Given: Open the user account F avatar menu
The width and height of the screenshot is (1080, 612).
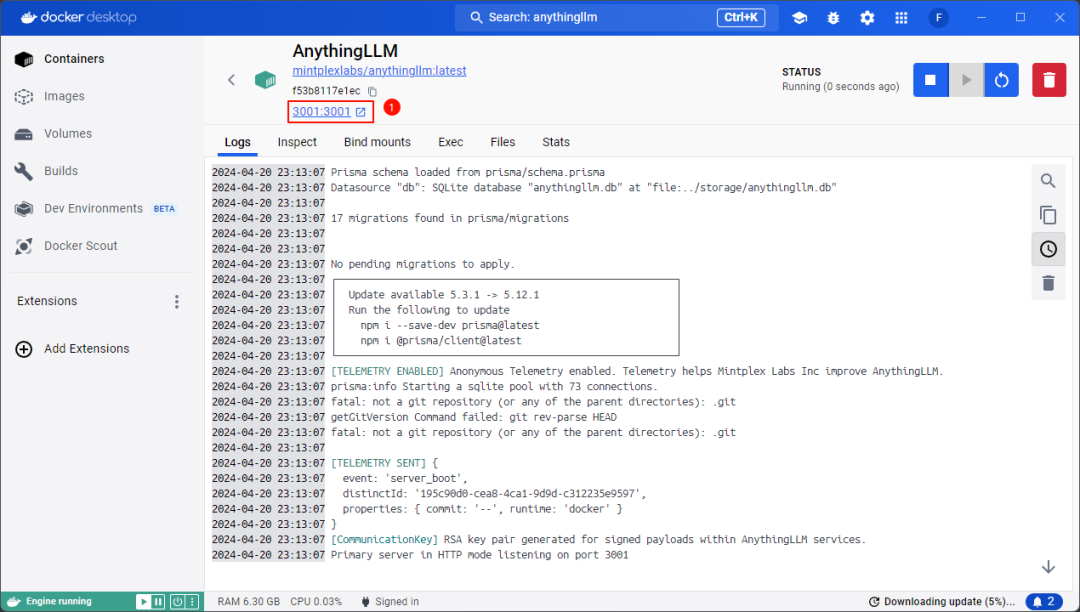Looking at the screenshot, I should tap(938, 18).
